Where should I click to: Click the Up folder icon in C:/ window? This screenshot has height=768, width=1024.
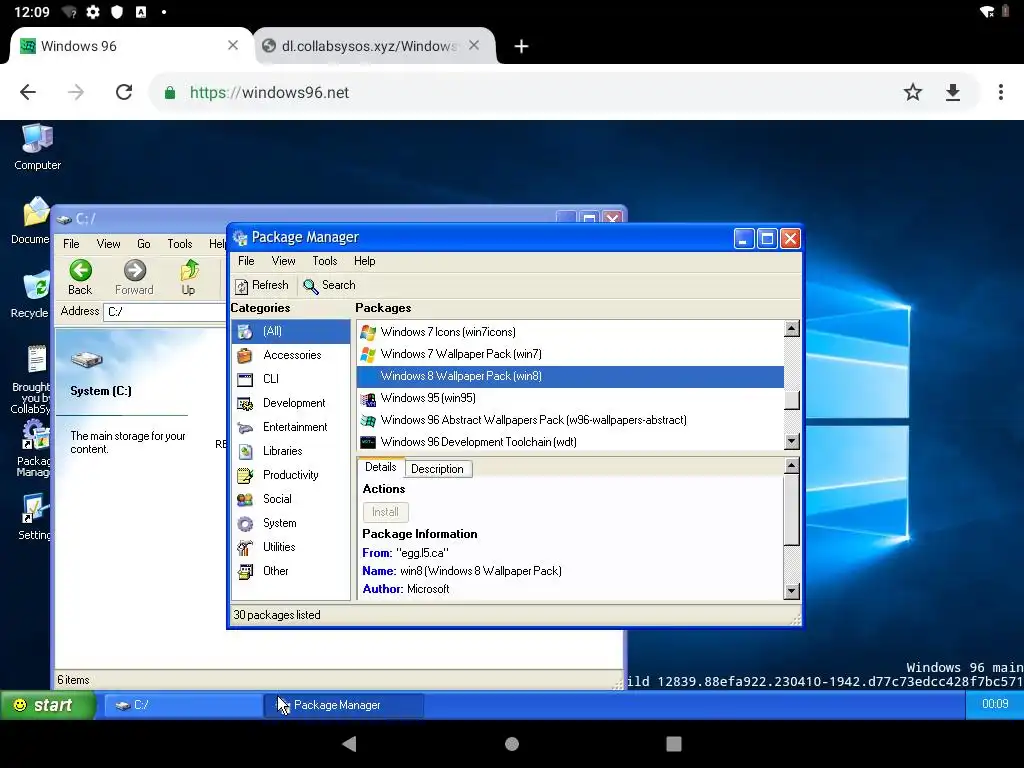tap(189, 270)
